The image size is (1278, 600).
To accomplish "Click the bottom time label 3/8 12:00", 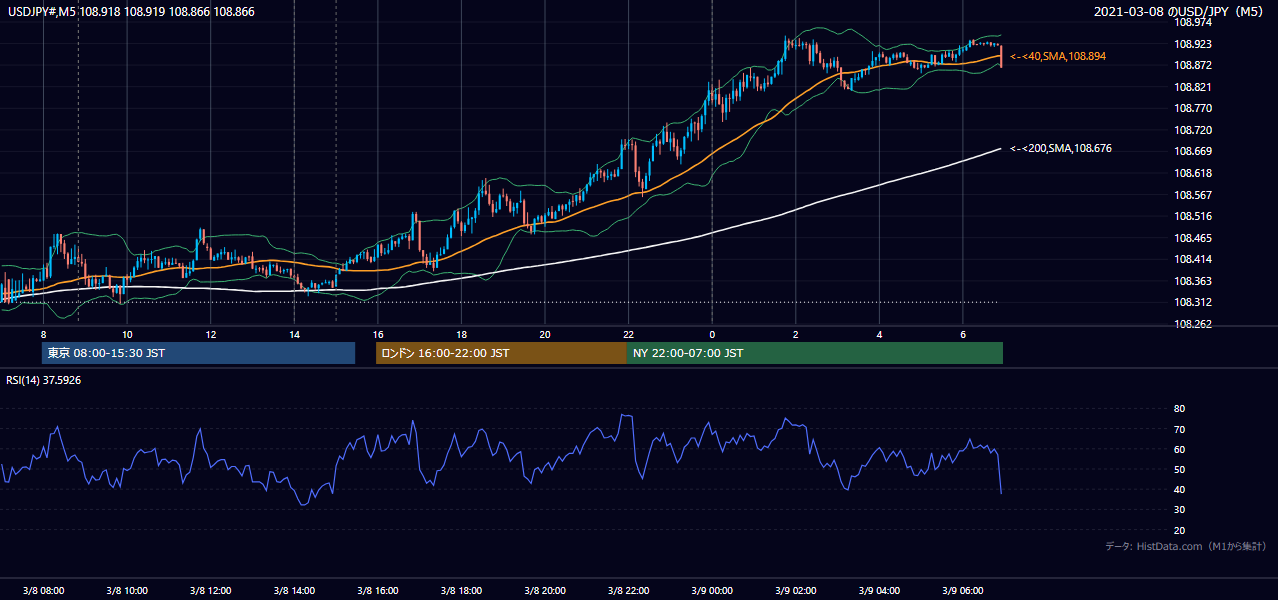I will pos(211,591).
